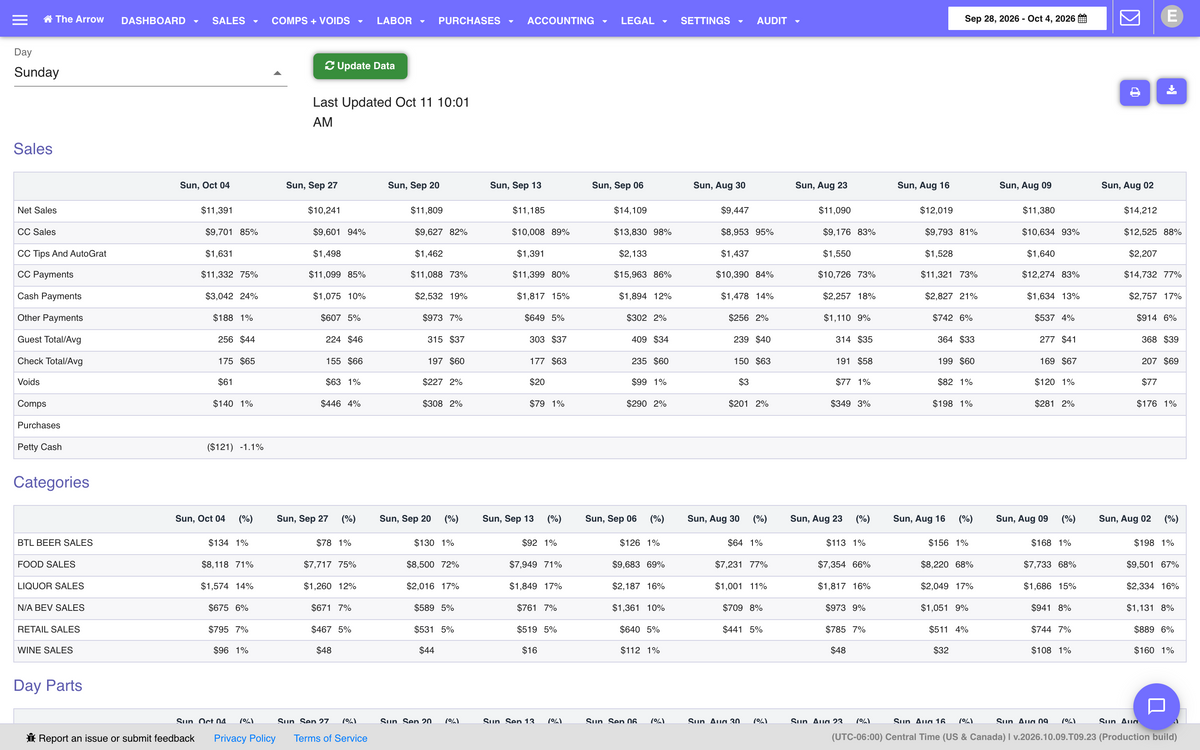Expand the Accounting dropdown menu
Screen dimensions: 1200x750
[x=567, y=20]
